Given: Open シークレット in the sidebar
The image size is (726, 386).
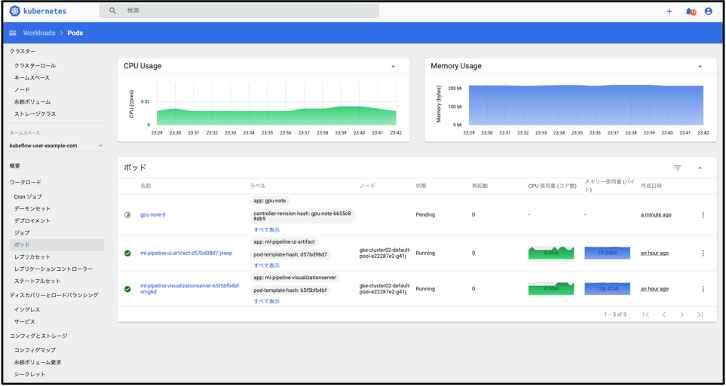Looking at the screenshot, I should (30, 374).
